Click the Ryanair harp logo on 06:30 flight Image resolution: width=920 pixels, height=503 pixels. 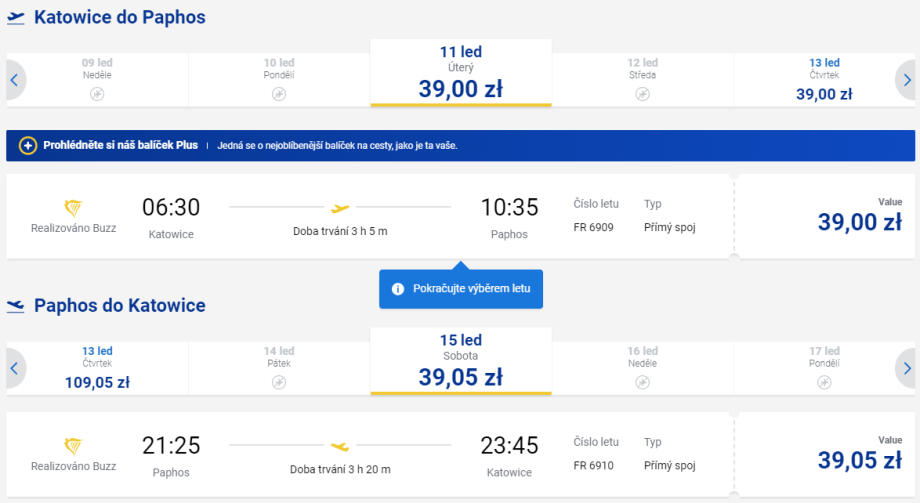73,208
